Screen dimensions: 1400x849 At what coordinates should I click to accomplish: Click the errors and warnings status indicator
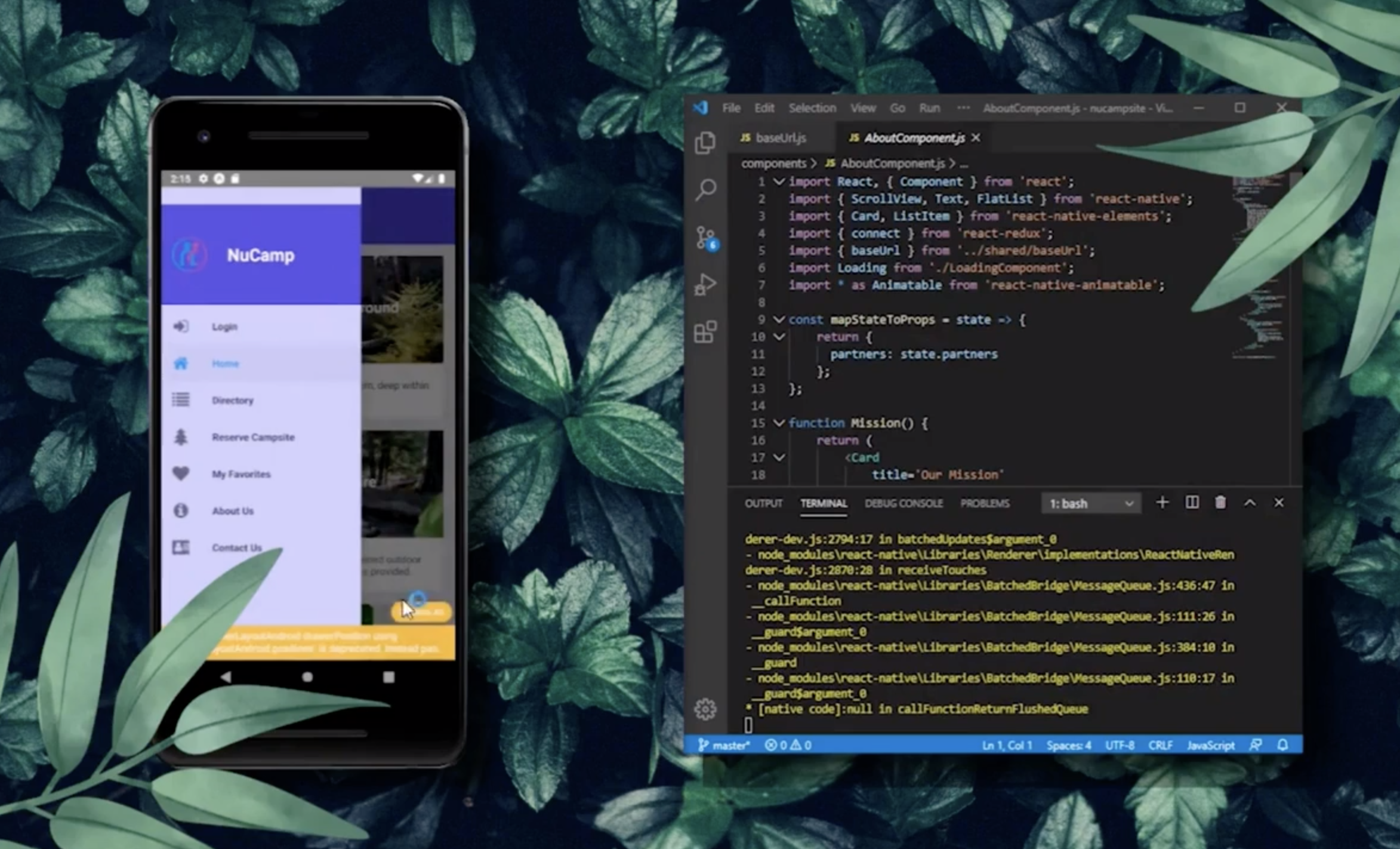[788, 745]
